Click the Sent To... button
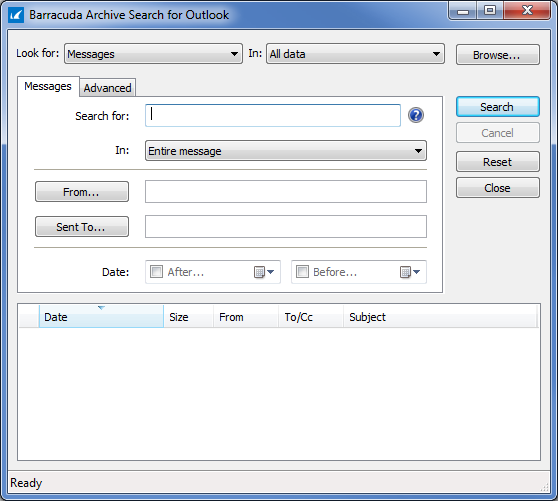Viewport: 558px width, 501px height. point(82,227)
